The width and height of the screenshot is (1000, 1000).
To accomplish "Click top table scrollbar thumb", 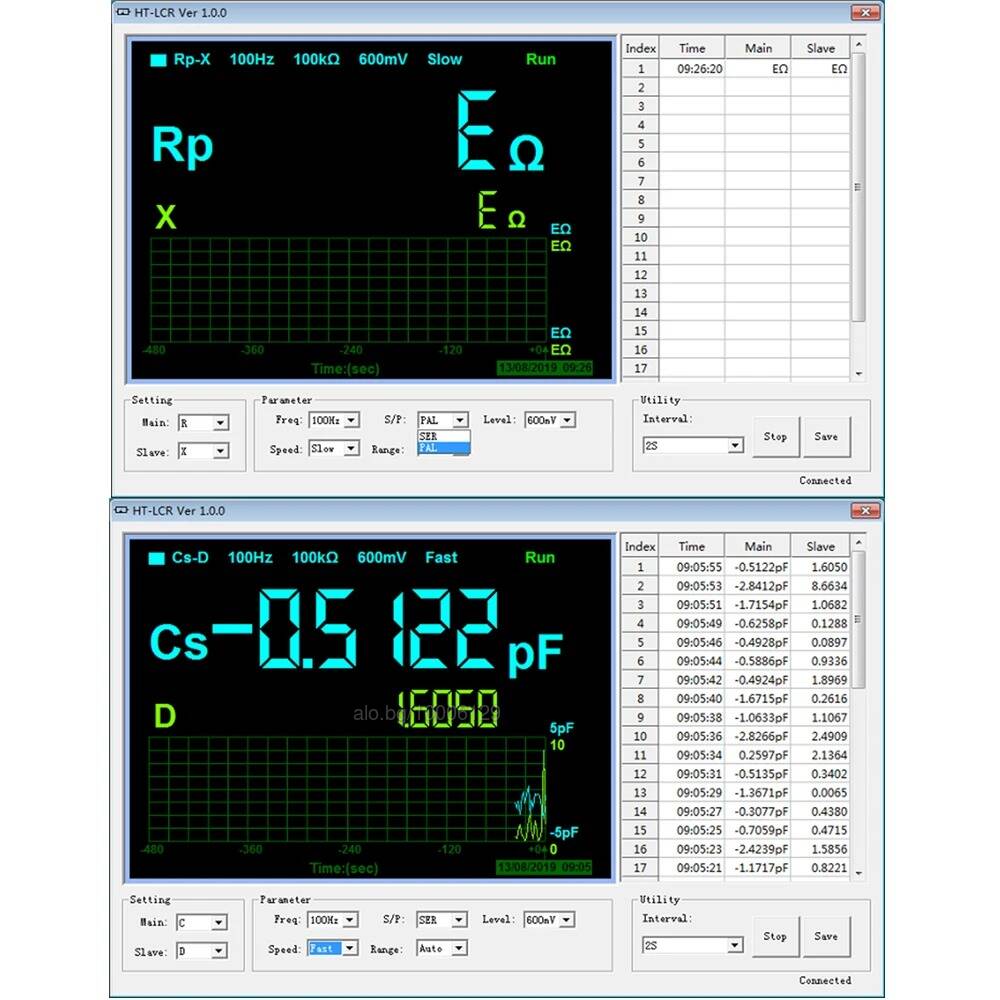I will click(859, 188).
